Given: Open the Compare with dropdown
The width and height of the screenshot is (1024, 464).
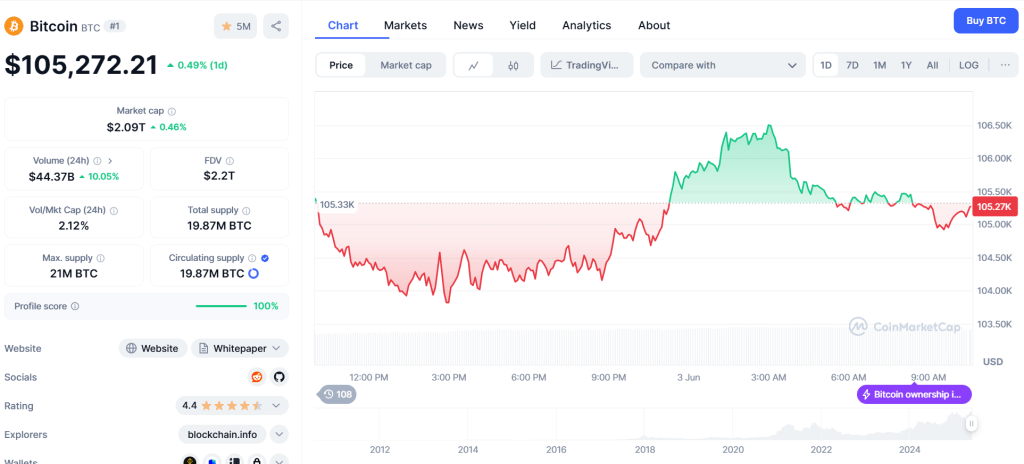Looking at the screenshot, I should click(x=724, y=65).
